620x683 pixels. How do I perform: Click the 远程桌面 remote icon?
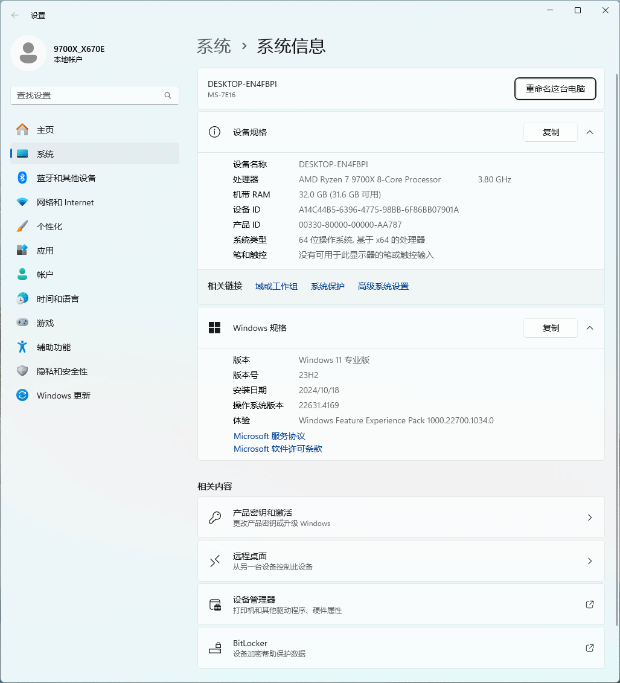215,561
